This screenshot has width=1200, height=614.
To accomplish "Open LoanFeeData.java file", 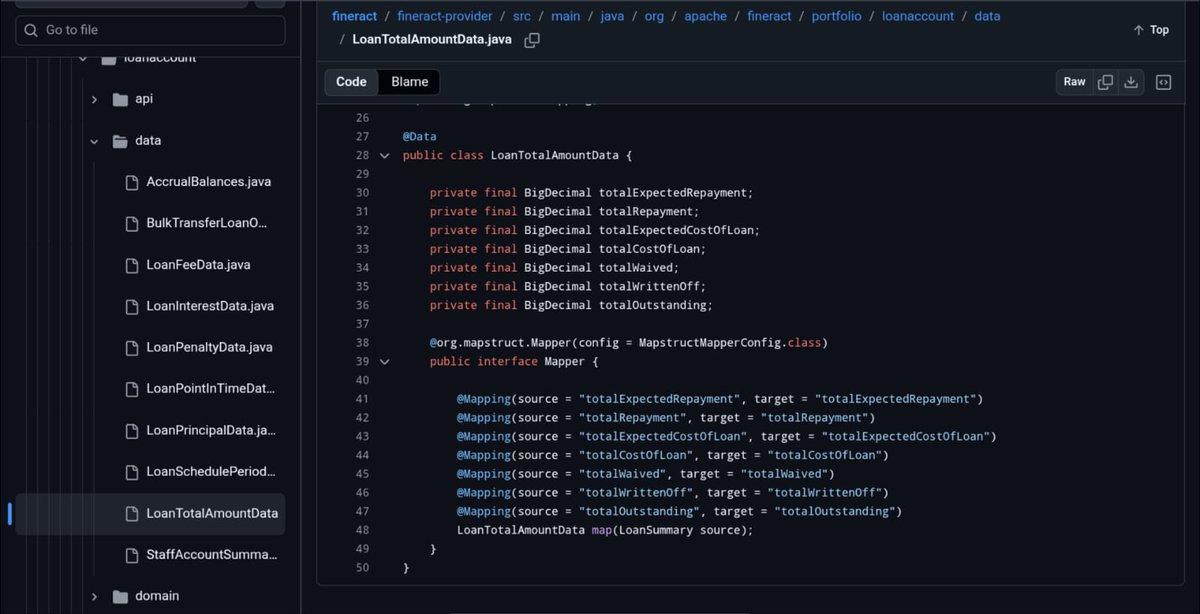I will [198, 265].
